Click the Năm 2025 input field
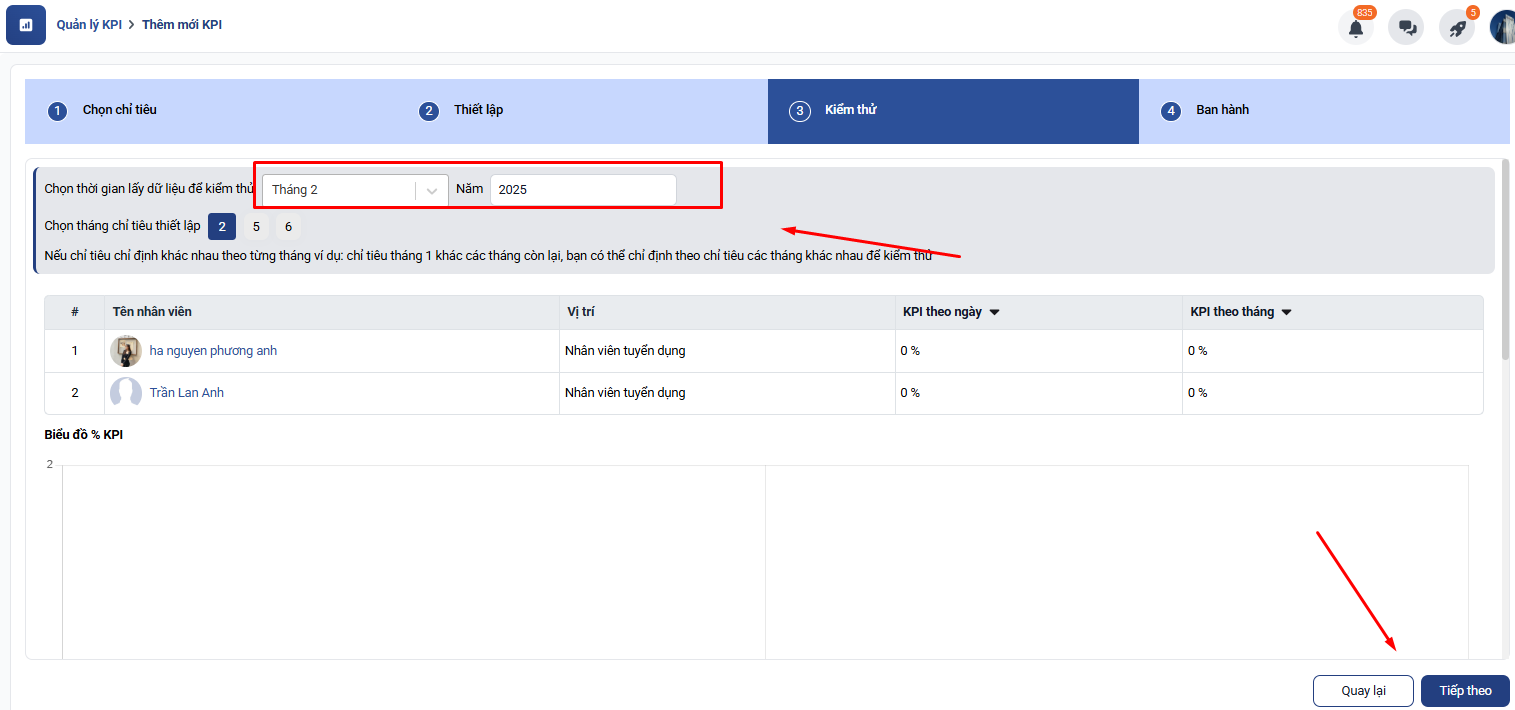1515x710 pixels. click(582, 190)
